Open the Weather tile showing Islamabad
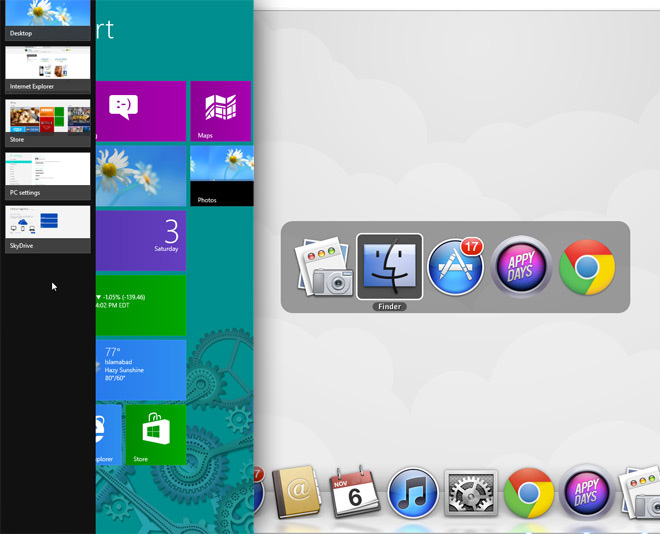This screenshot has width=660, height=534. click(x=141, y=370)
